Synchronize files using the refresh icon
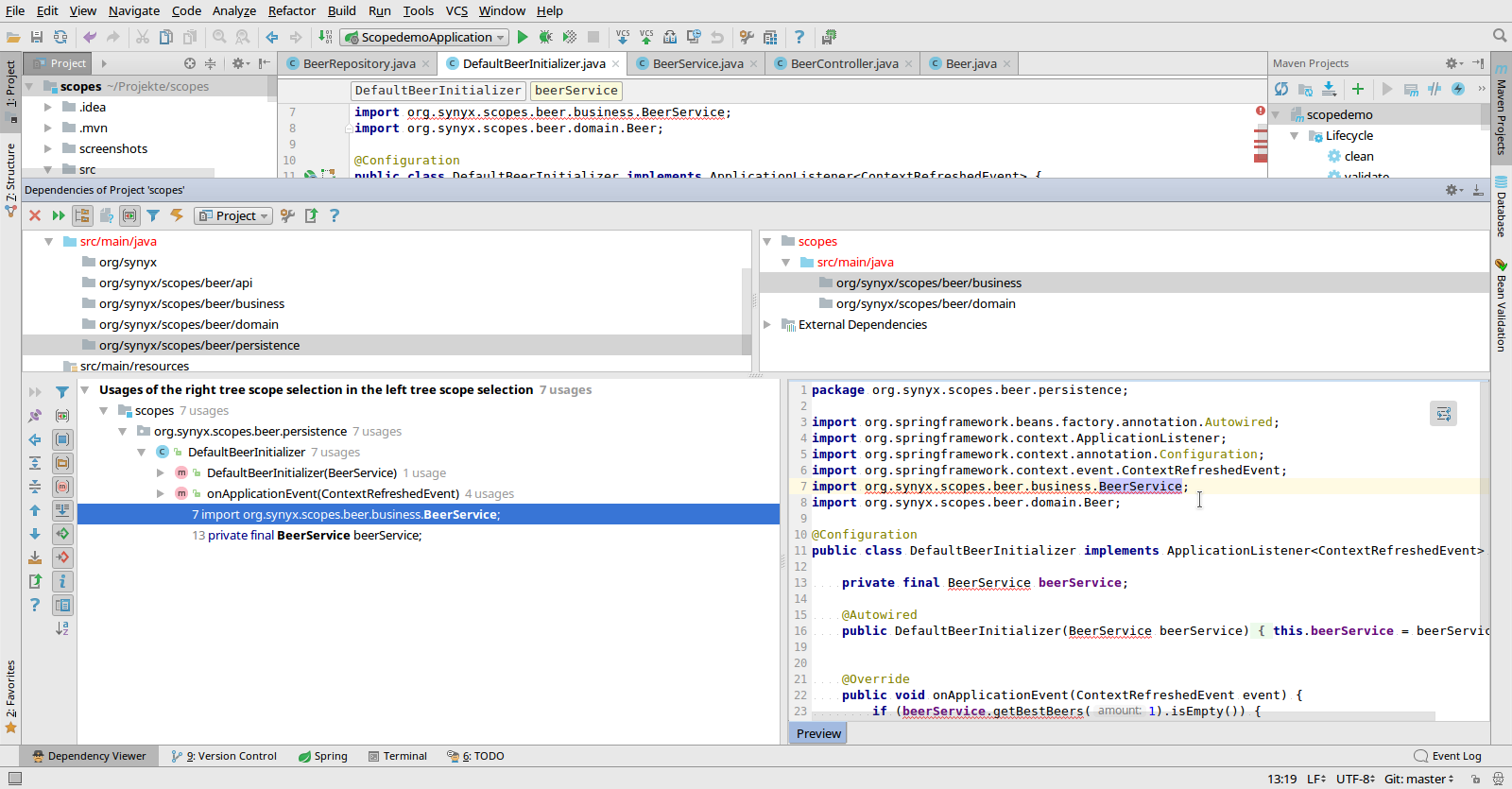 (60, 37)
